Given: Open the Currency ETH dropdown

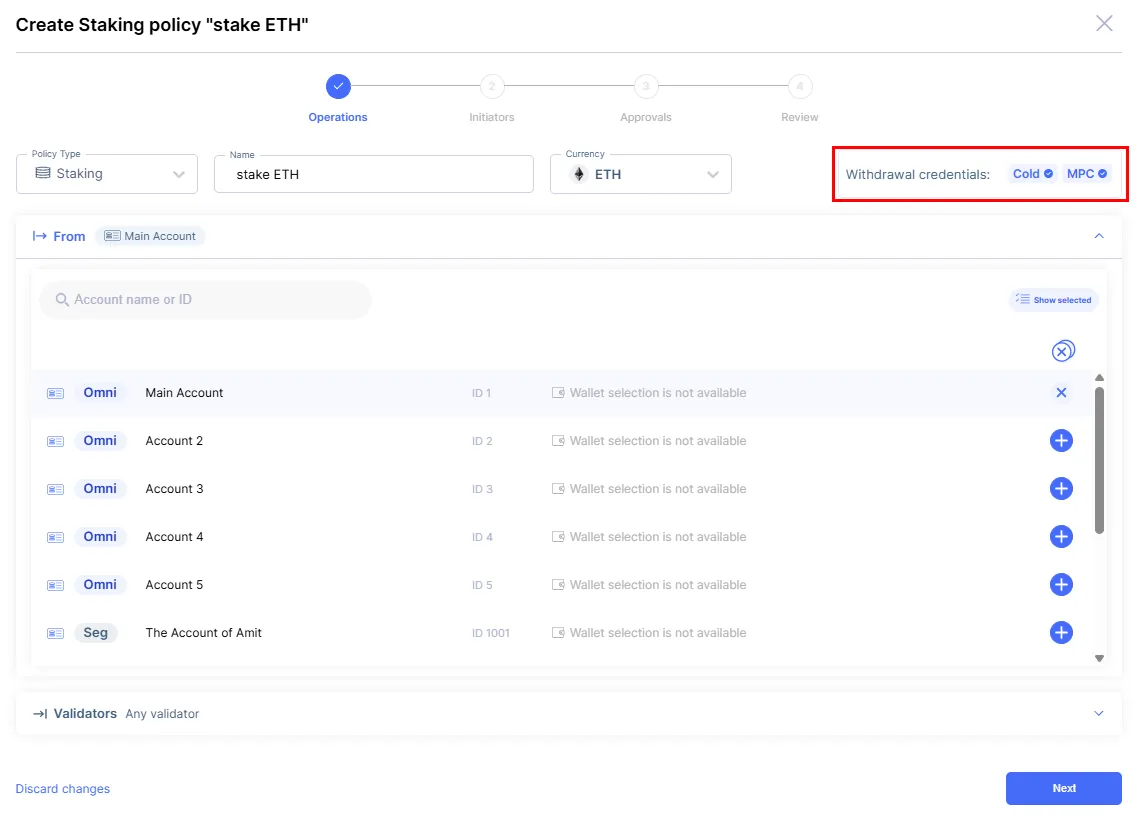Looking at the screenshot, I should point(641,174).
